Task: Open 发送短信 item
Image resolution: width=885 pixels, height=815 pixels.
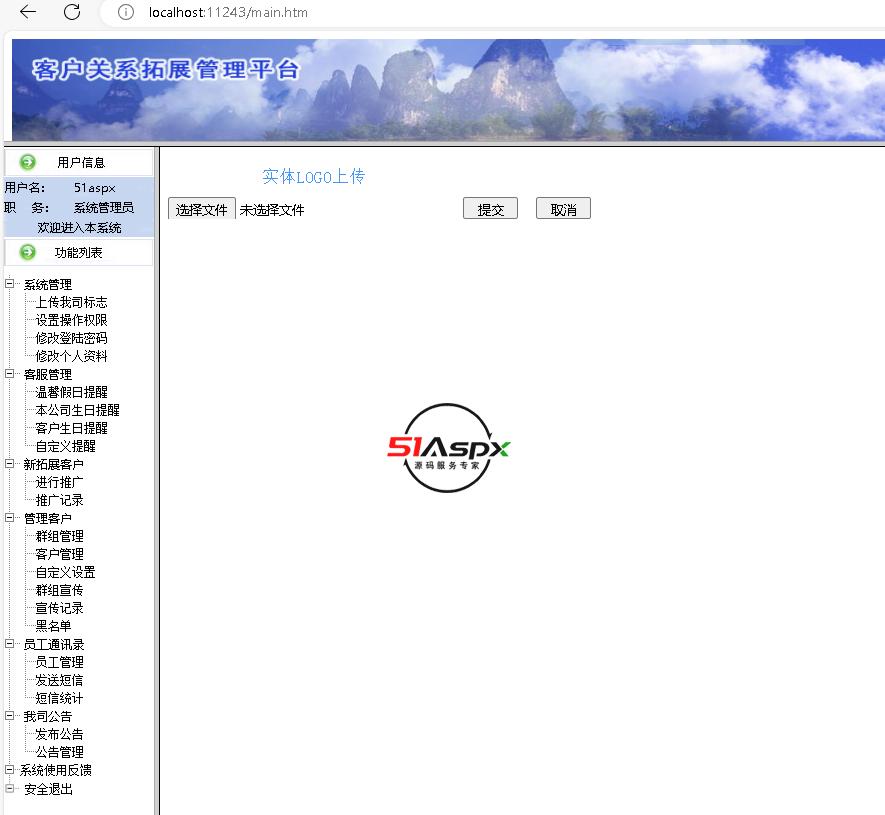Action: 59,680
